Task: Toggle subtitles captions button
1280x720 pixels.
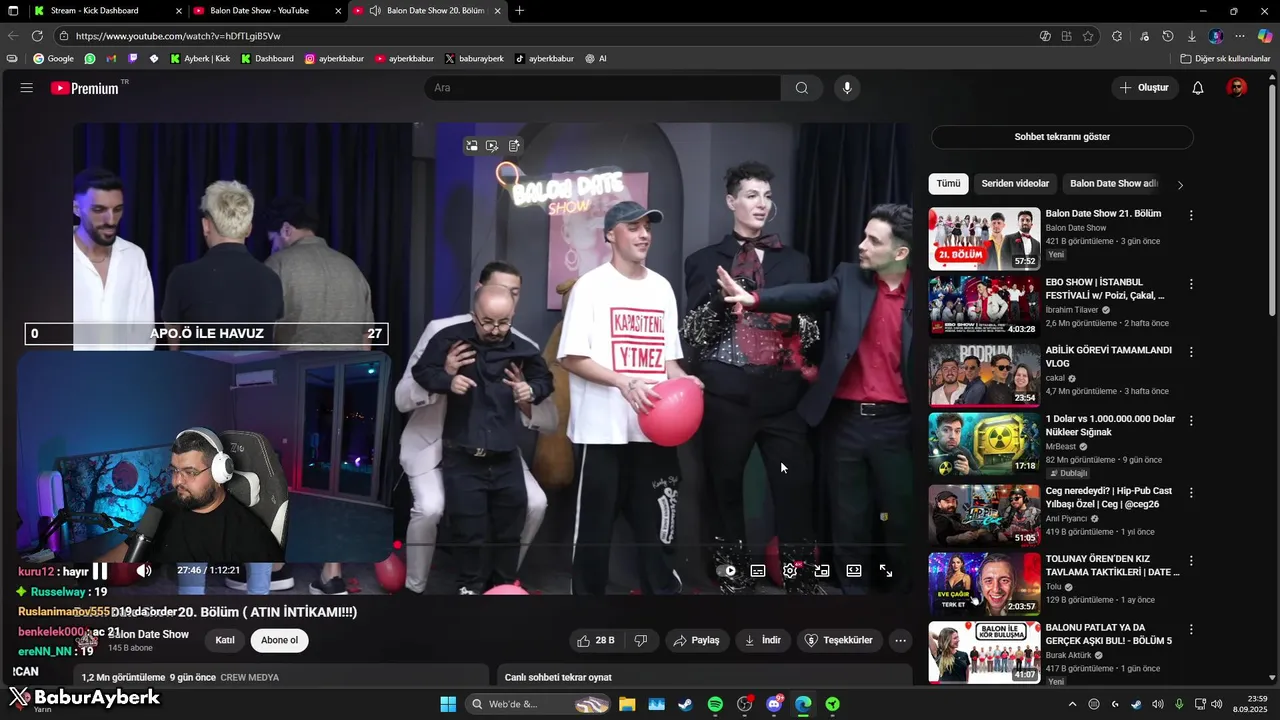Action: (x=758, y=571)
